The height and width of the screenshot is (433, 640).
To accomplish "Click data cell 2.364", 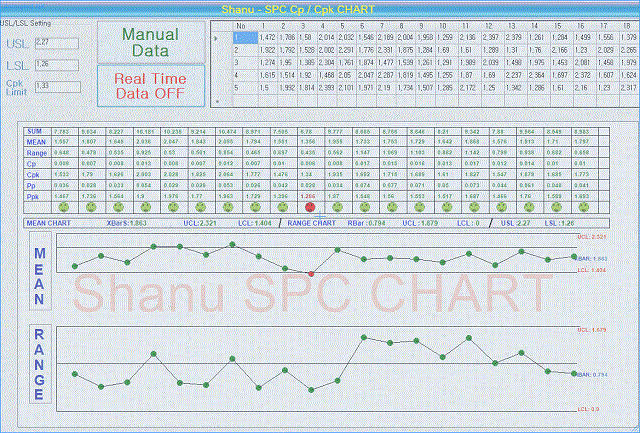I will pyautogui.click(x=537, y=75).
